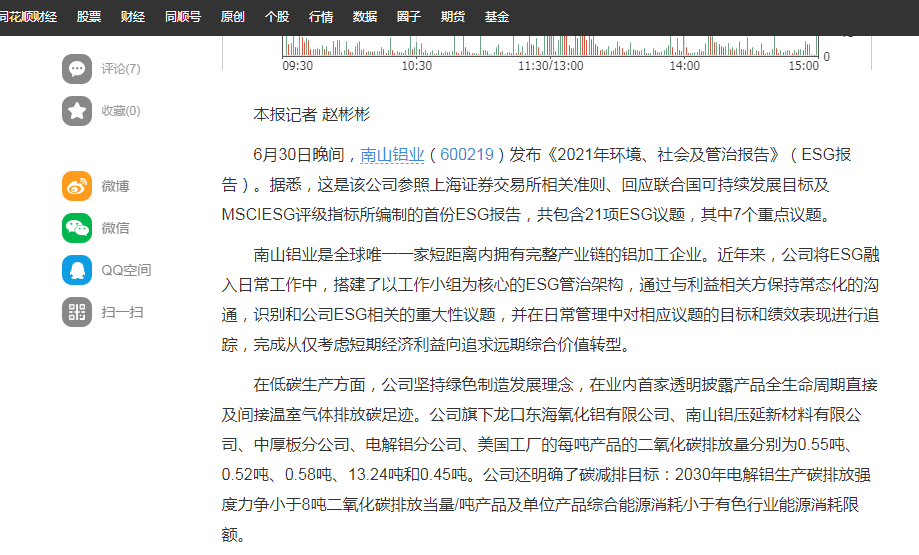This screenshot has width=919, height=555.
Task: Open the 财经 menu item
Action: tap(132, 17)
